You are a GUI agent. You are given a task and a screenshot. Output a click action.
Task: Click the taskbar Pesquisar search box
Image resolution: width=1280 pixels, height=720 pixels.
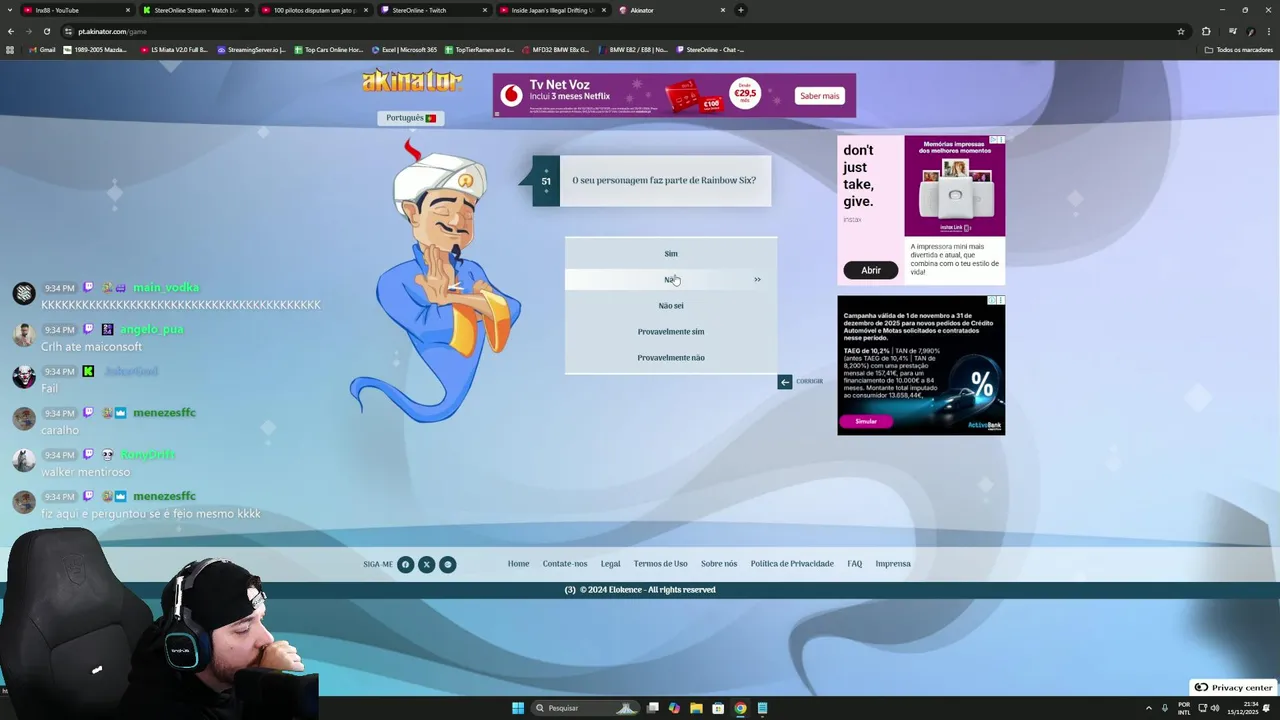(x=585, y=708)
